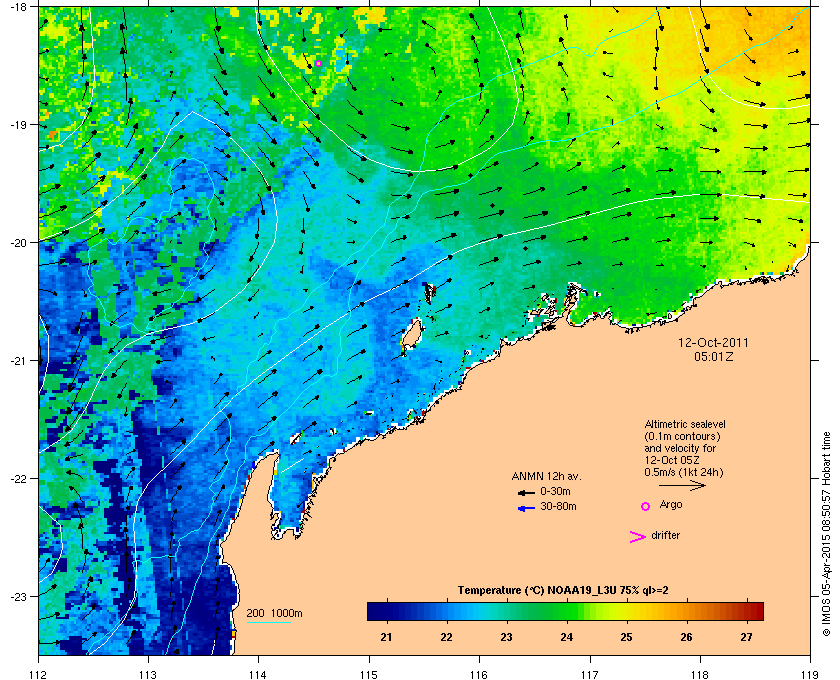Viewport: 840px width, 680px height.
Task: Click latitude axis label '-20'
Action: point(18,243)
